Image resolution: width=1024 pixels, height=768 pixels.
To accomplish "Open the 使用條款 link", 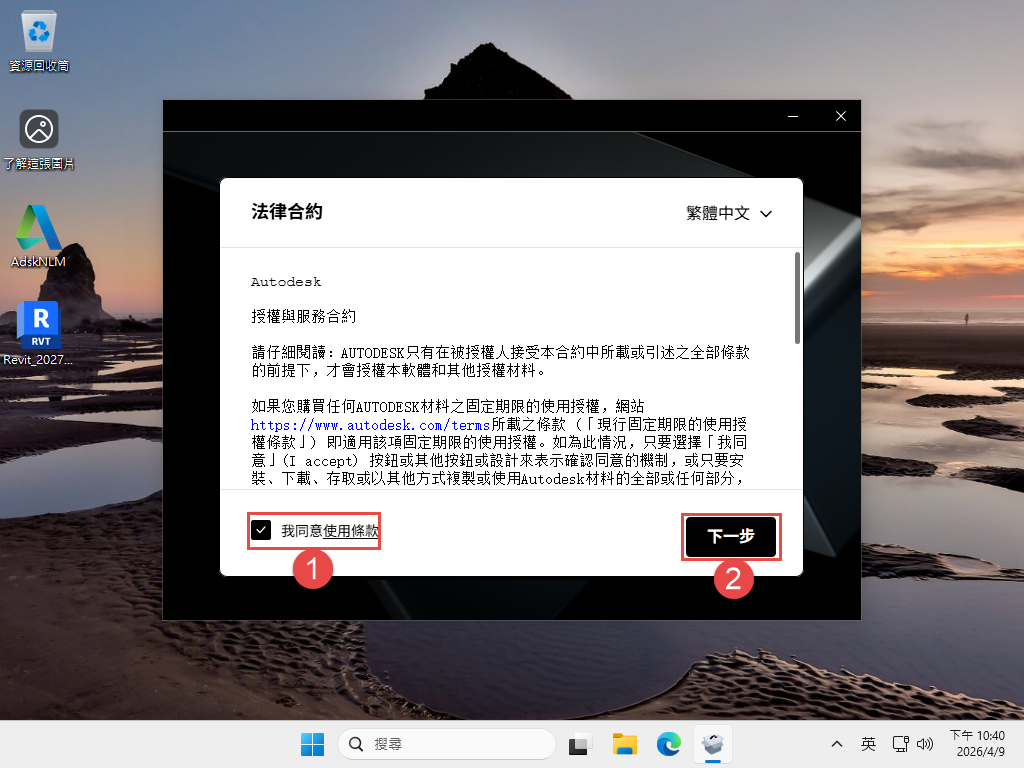I will [x=351, y=531].
